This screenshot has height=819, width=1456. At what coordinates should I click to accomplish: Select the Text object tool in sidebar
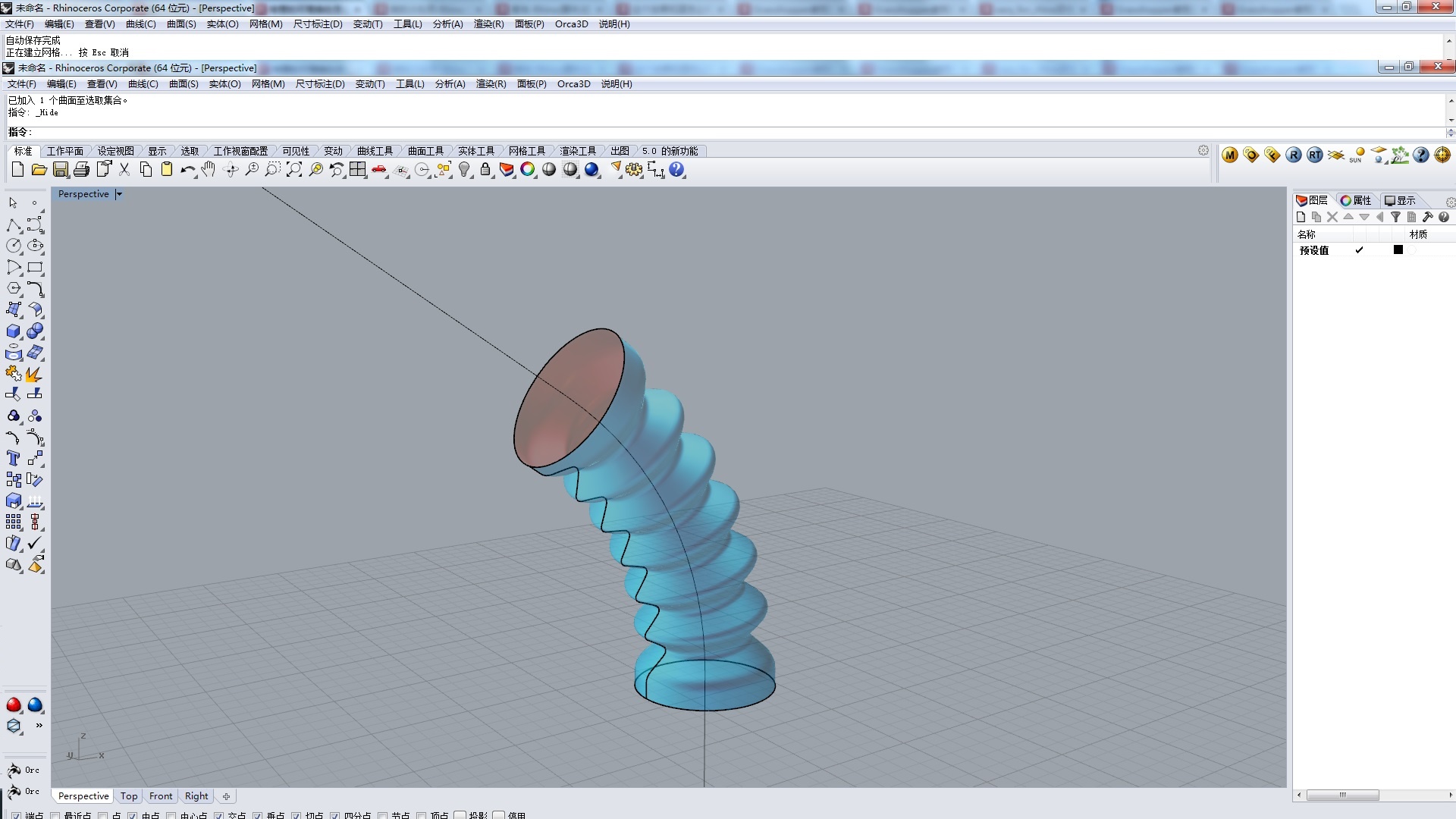[14, 458]
